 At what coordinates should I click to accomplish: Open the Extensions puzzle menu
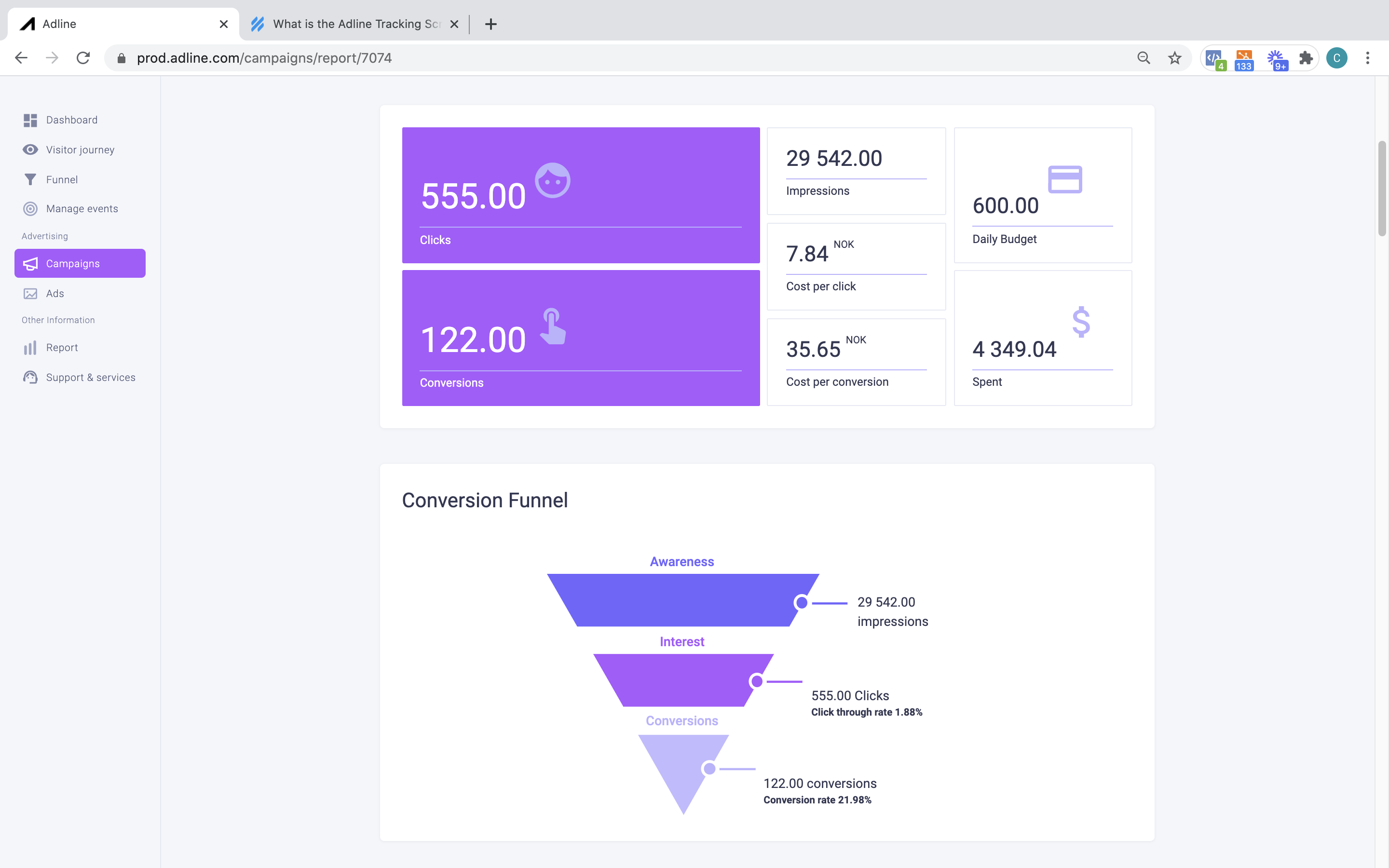pos(1306,58)
